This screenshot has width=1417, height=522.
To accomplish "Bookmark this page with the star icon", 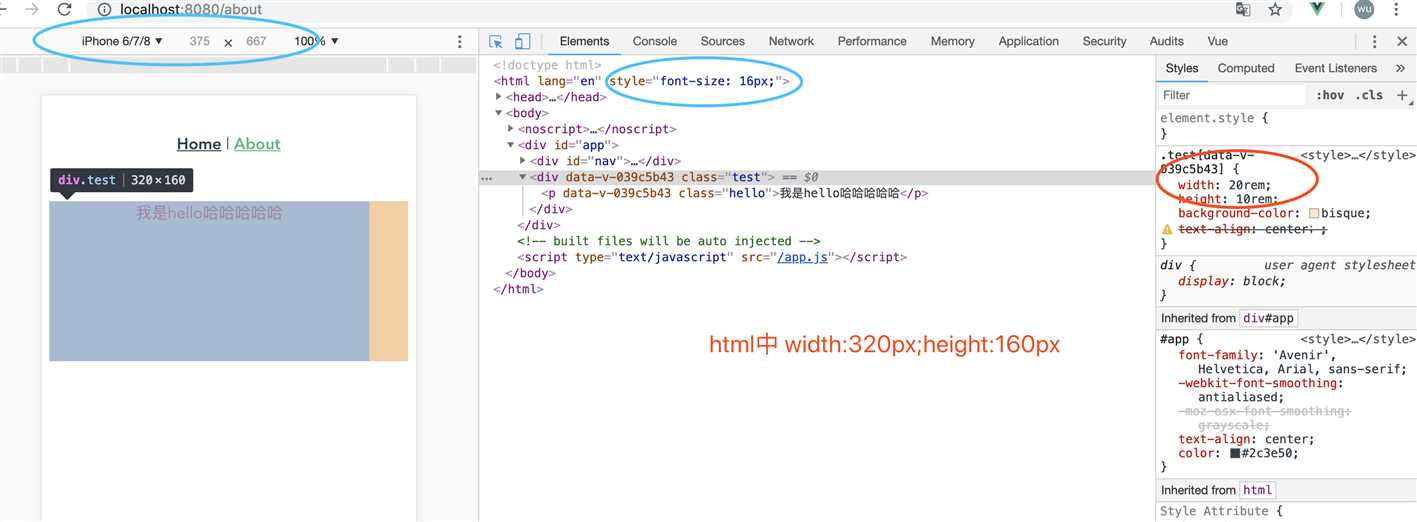I will [x=1275, y=9].
